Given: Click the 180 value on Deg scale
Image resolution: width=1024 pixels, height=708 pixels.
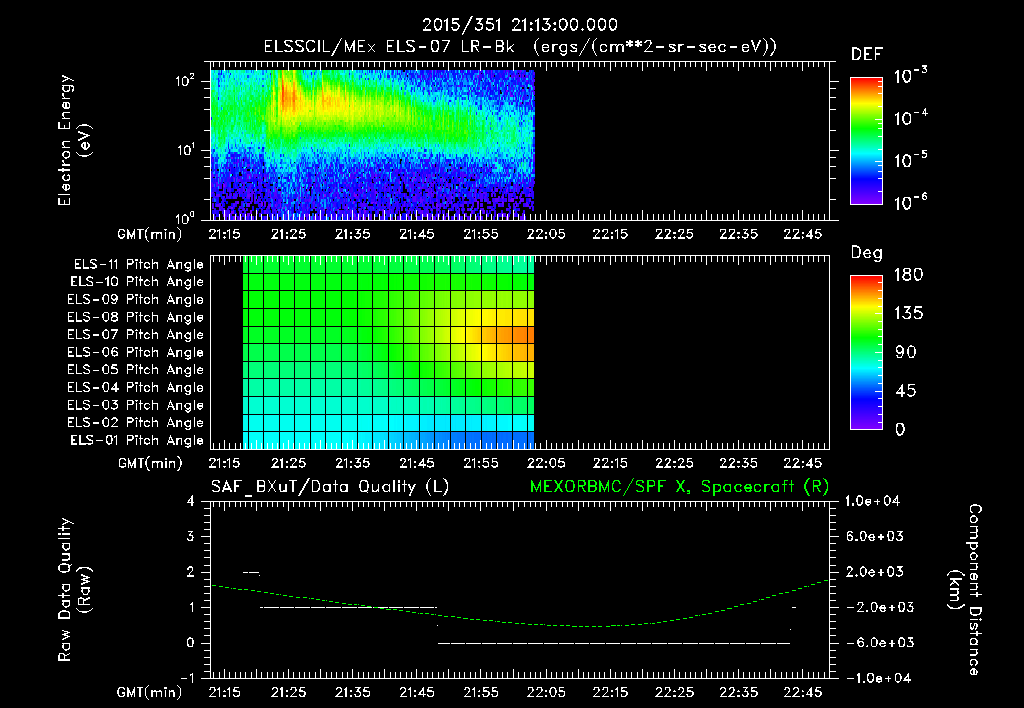Looking at the screenshot, I should (x=908, y=274).
